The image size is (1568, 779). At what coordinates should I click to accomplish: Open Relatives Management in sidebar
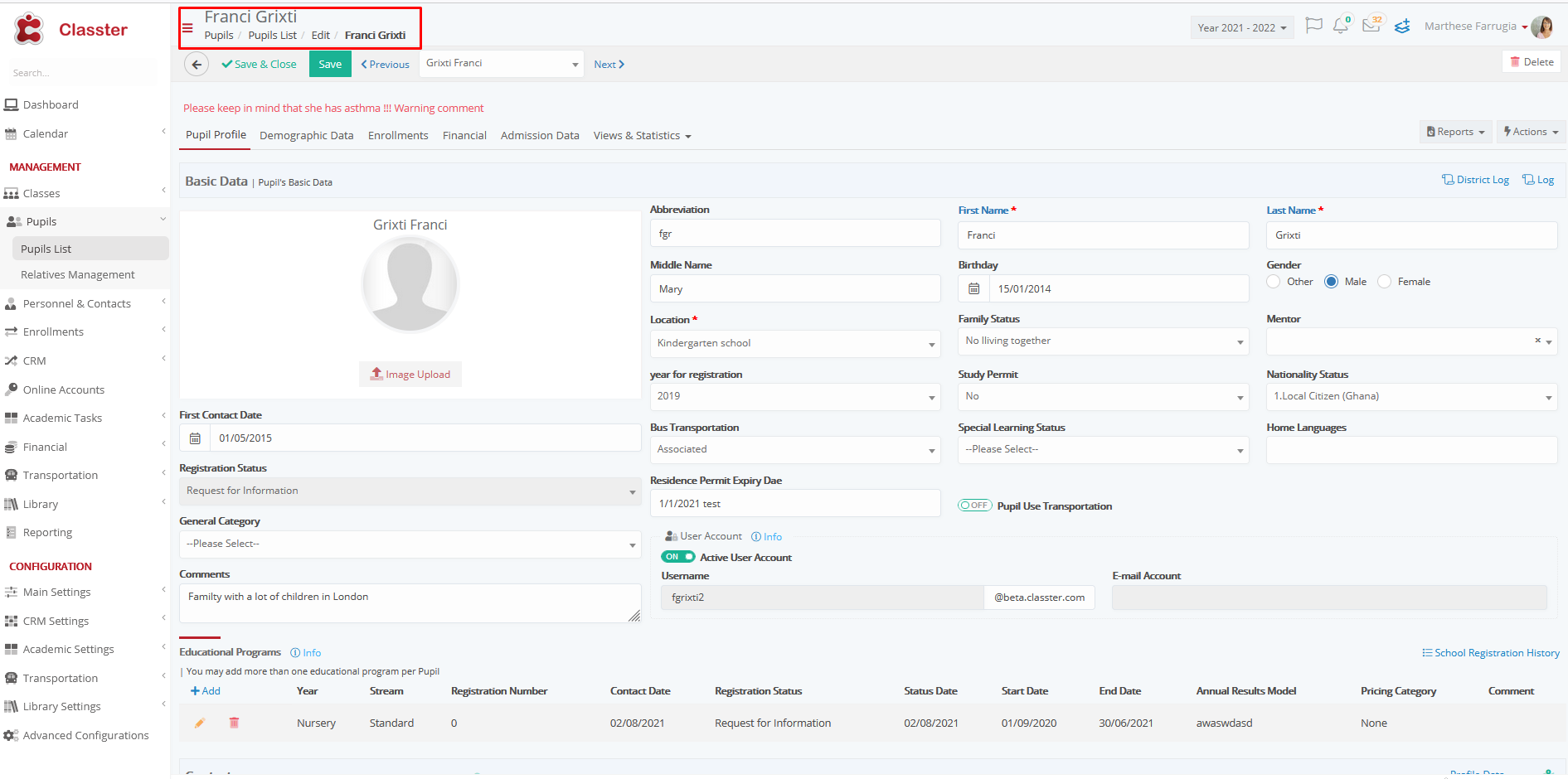point(78,274)
